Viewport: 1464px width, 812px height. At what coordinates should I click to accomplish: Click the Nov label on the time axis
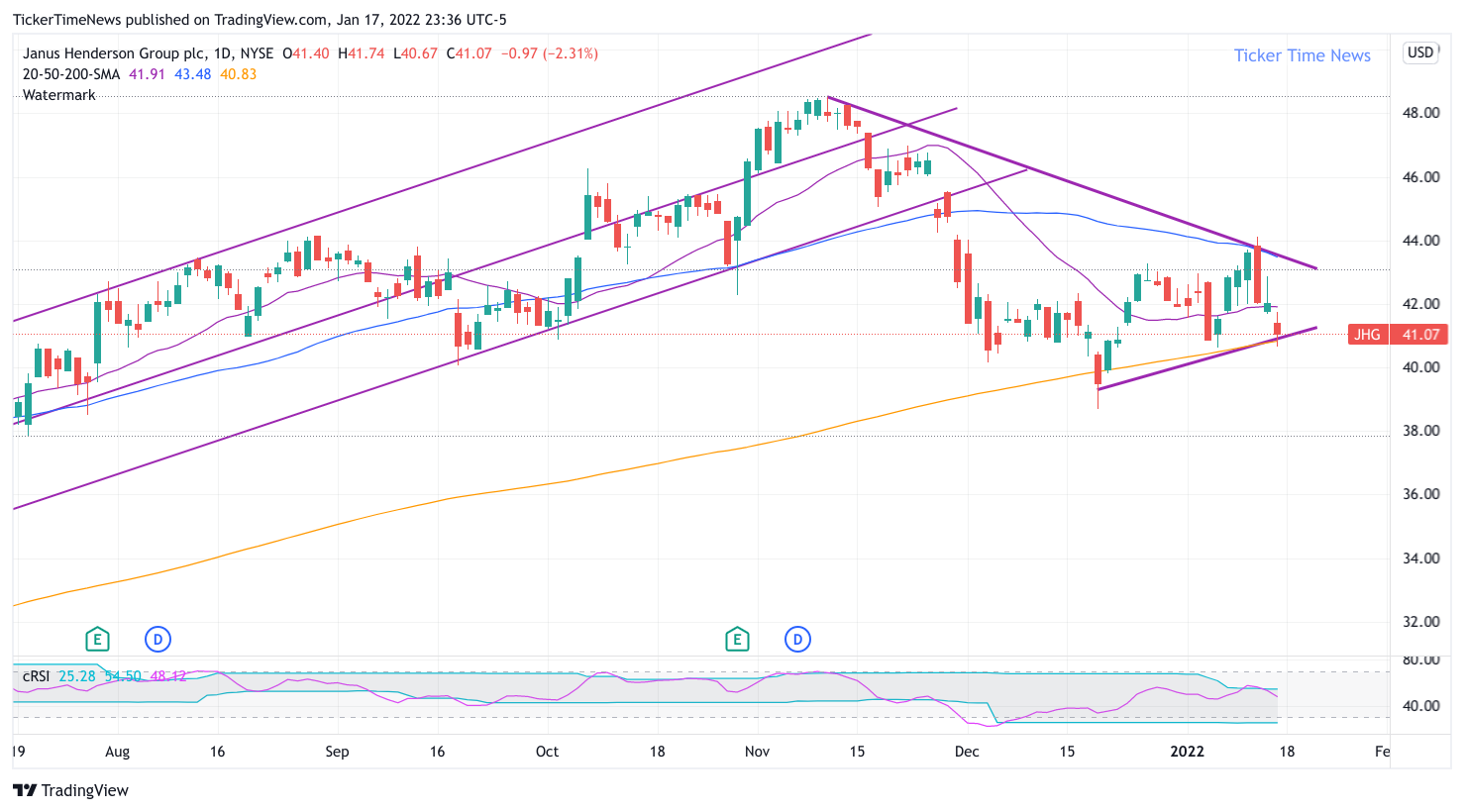coord(757,752)
